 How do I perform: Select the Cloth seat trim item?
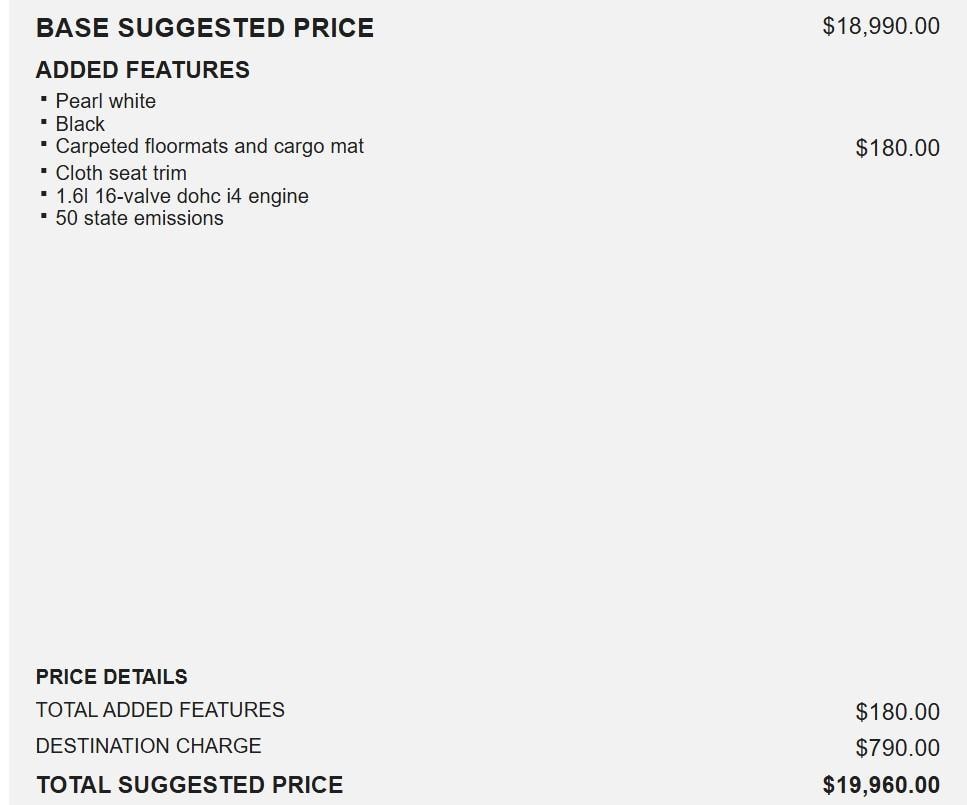121,173
